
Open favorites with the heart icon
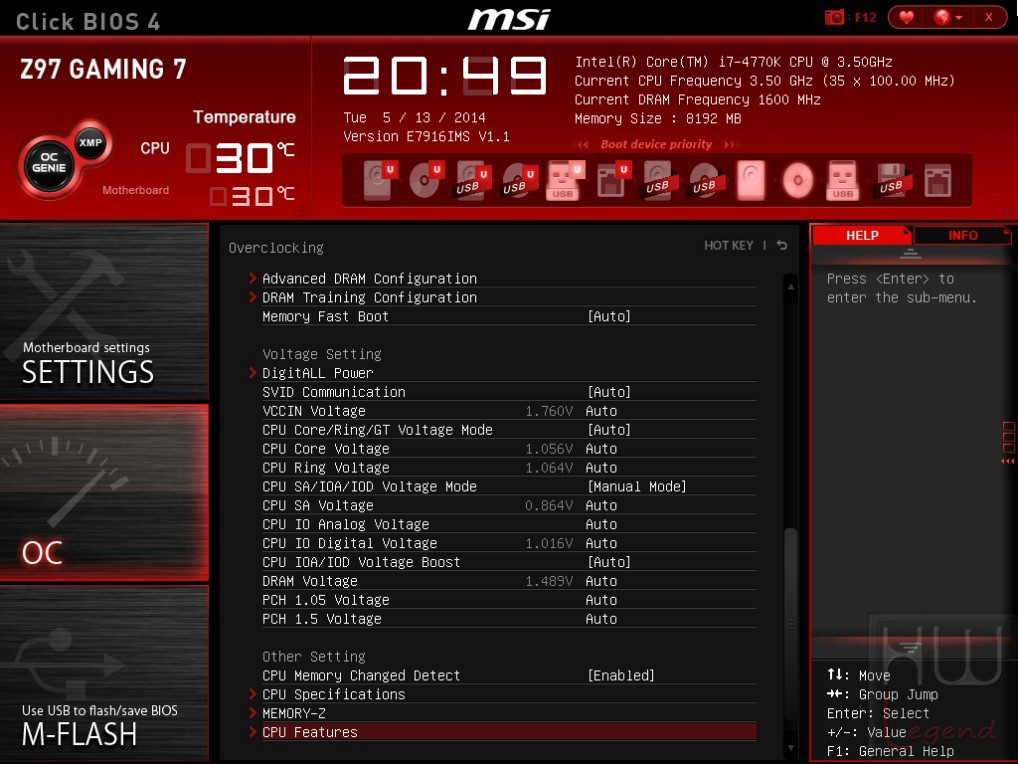click(x=906, y=17)
